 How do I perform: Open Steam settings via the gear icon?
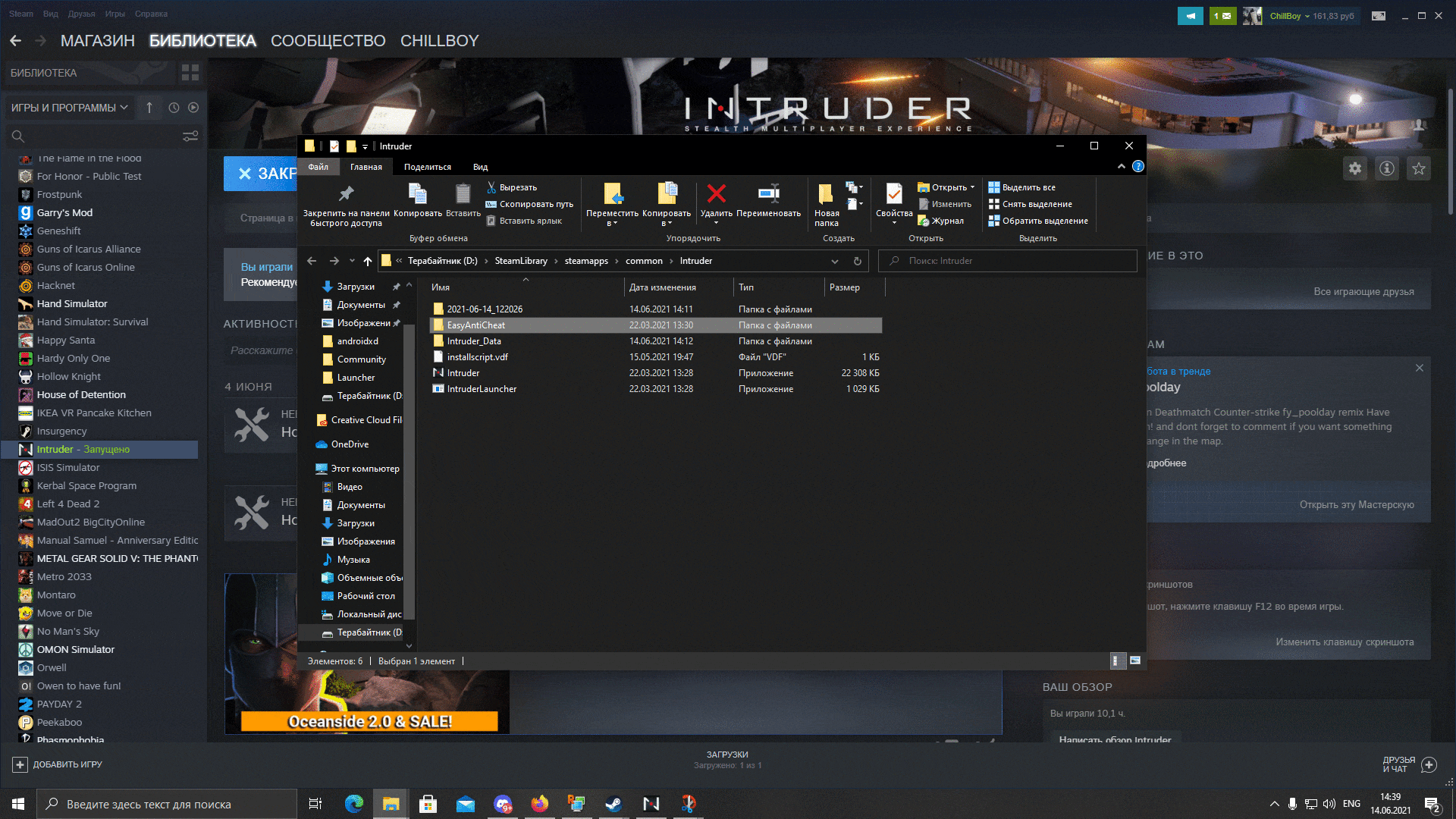(x=1355, y=168)
